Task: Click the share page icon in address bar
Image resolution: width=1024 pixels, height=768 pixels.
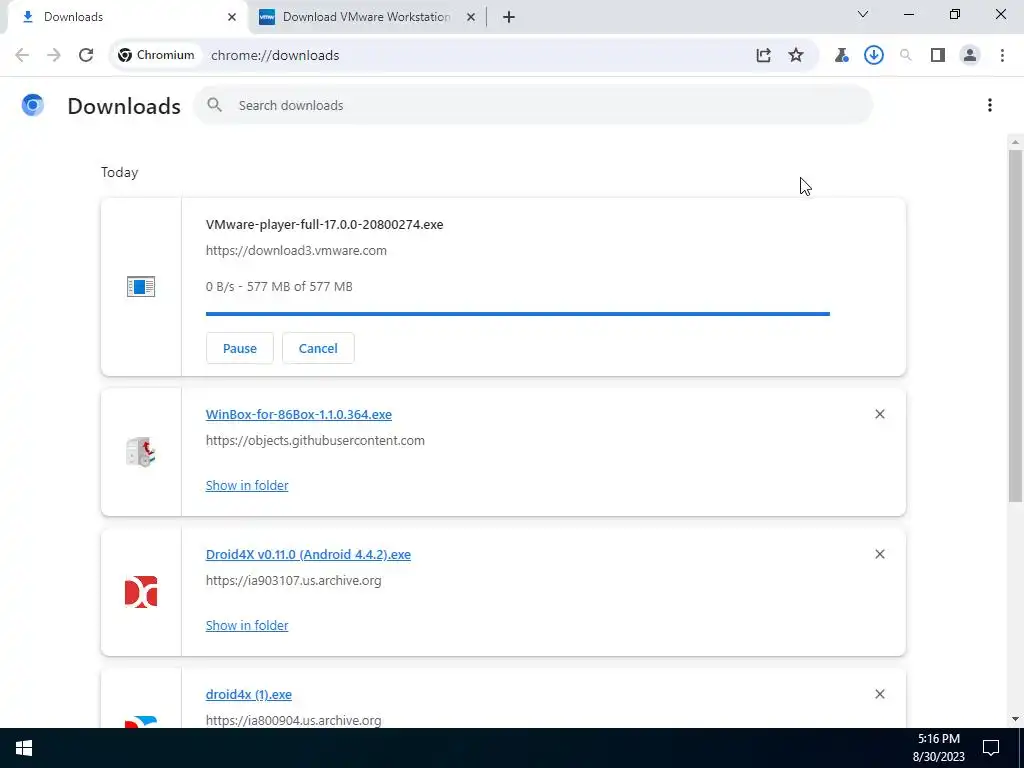Action: [x=763, y=56]
